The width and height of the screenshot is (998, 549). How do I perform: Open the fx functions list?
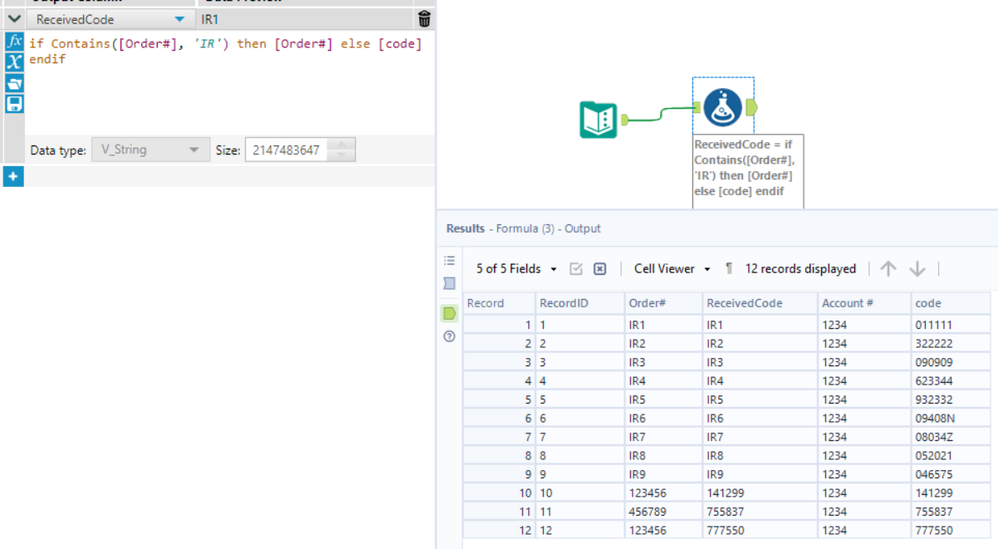[x=14, y=42]
